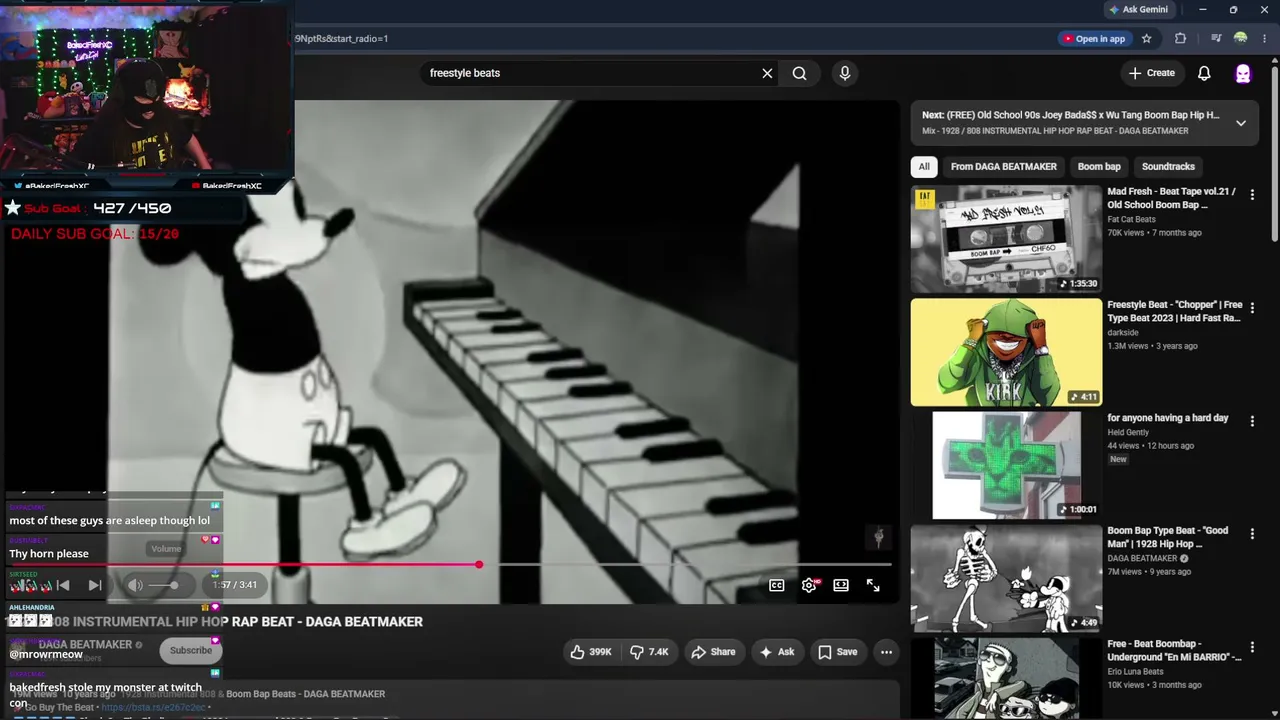The height and width of the screenshot is (720, 1280).
Task: Open 'for anyone having a hard day' title
Action: coord(1167,418)
